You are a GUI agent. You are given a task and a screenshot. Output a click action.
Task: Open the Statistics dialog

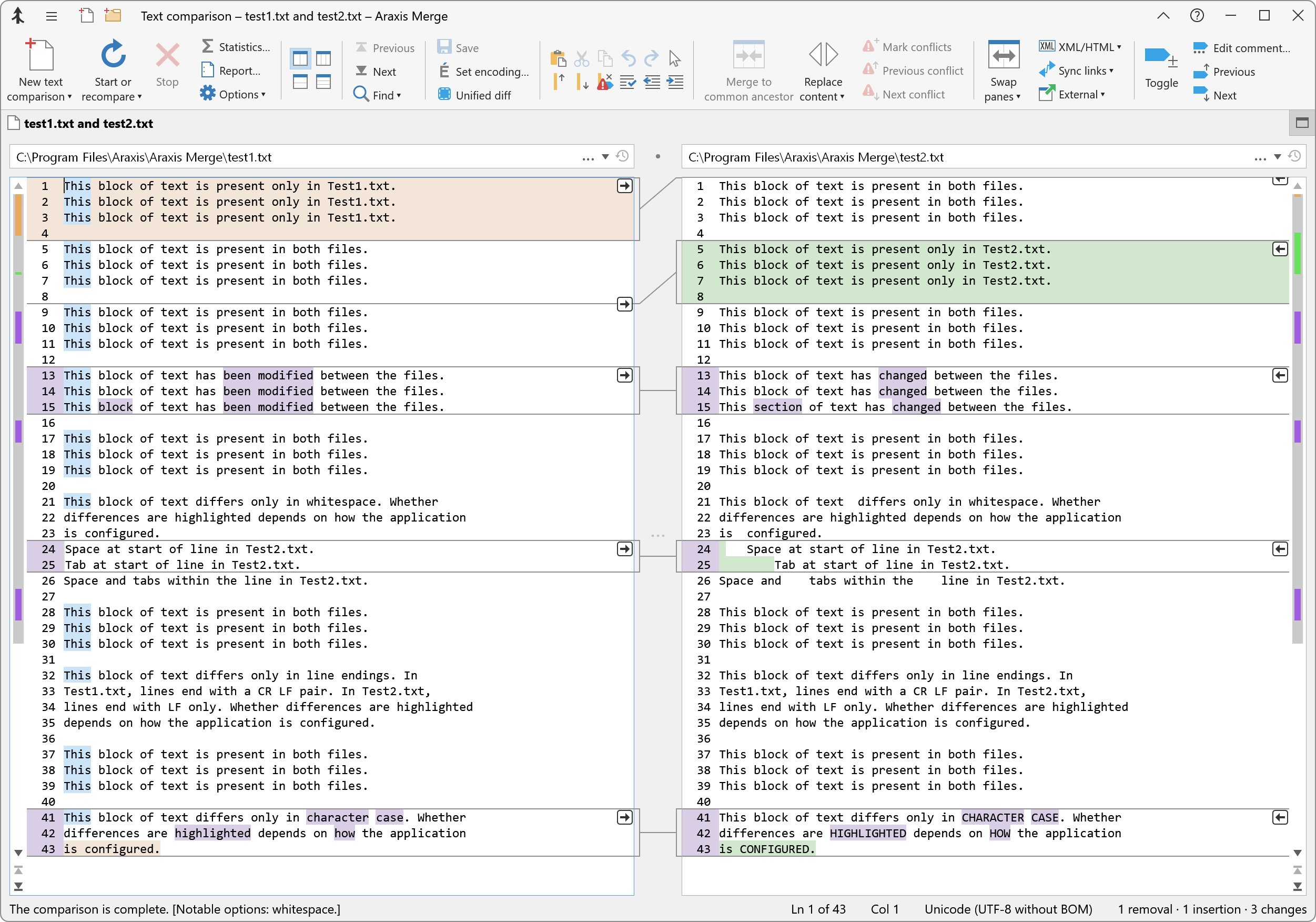pos(236,46)
